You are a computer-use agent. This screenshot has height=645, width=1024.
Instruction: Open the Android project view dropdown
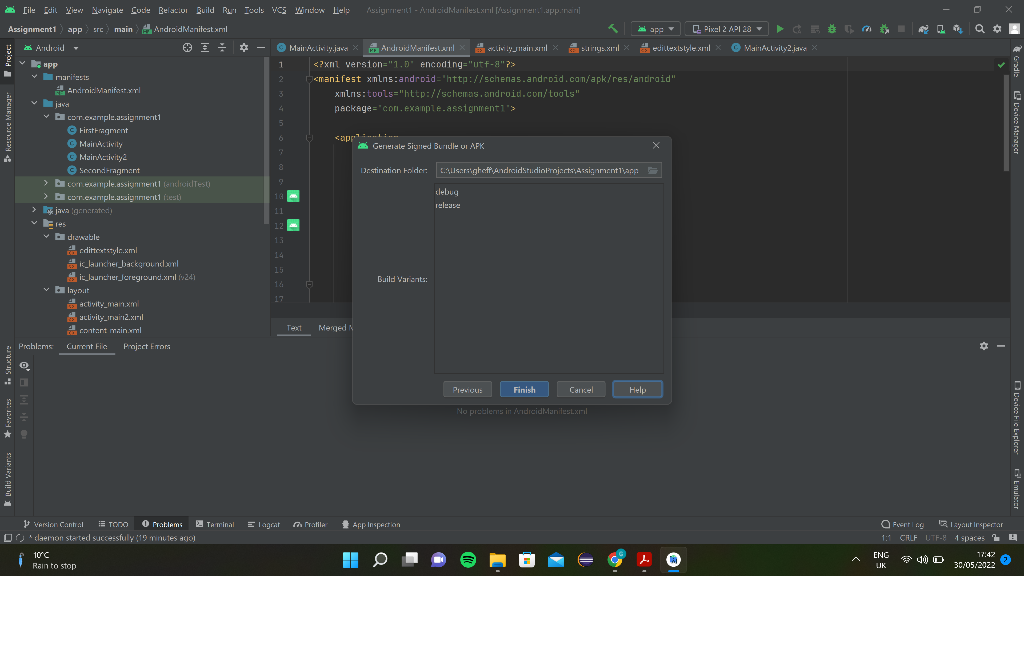[x=51, y=48]
